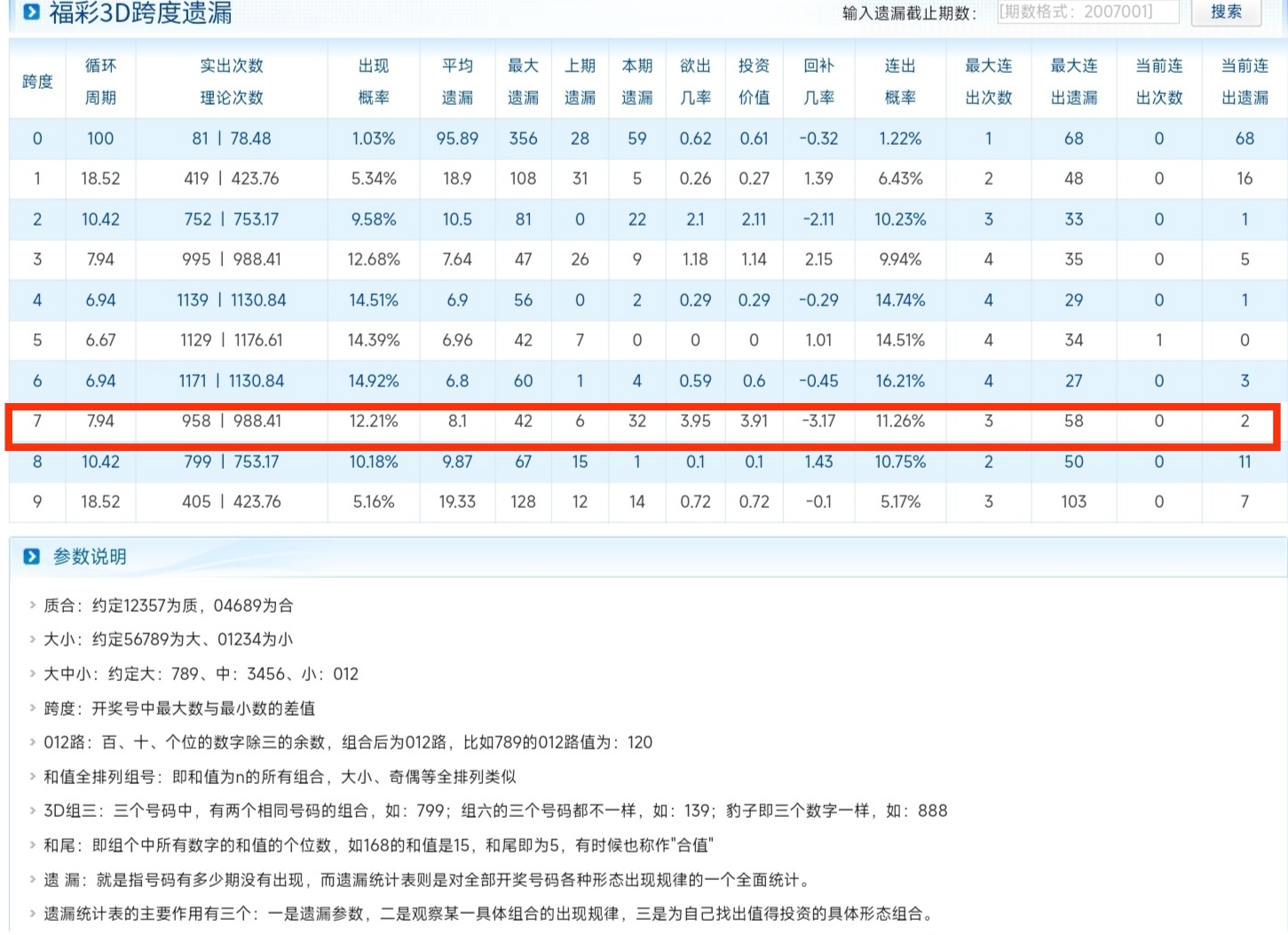
Task: Select the 5.34% probability cell
Action: click(374, 178)
